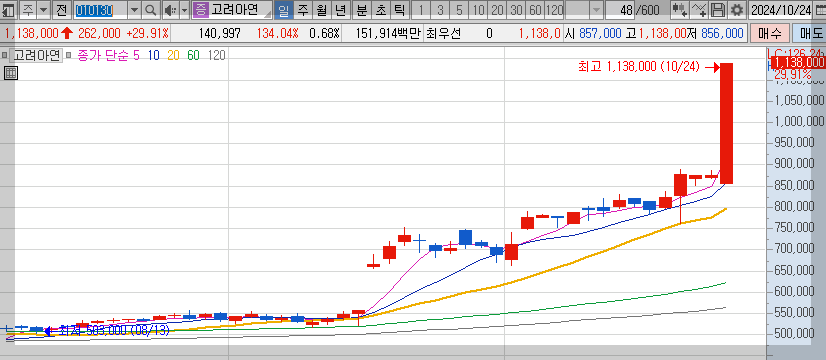Image resolution: width=826 pixels, height=360 pixels.
Task: Open chart settings gear icon
Action: pos(736,9)
